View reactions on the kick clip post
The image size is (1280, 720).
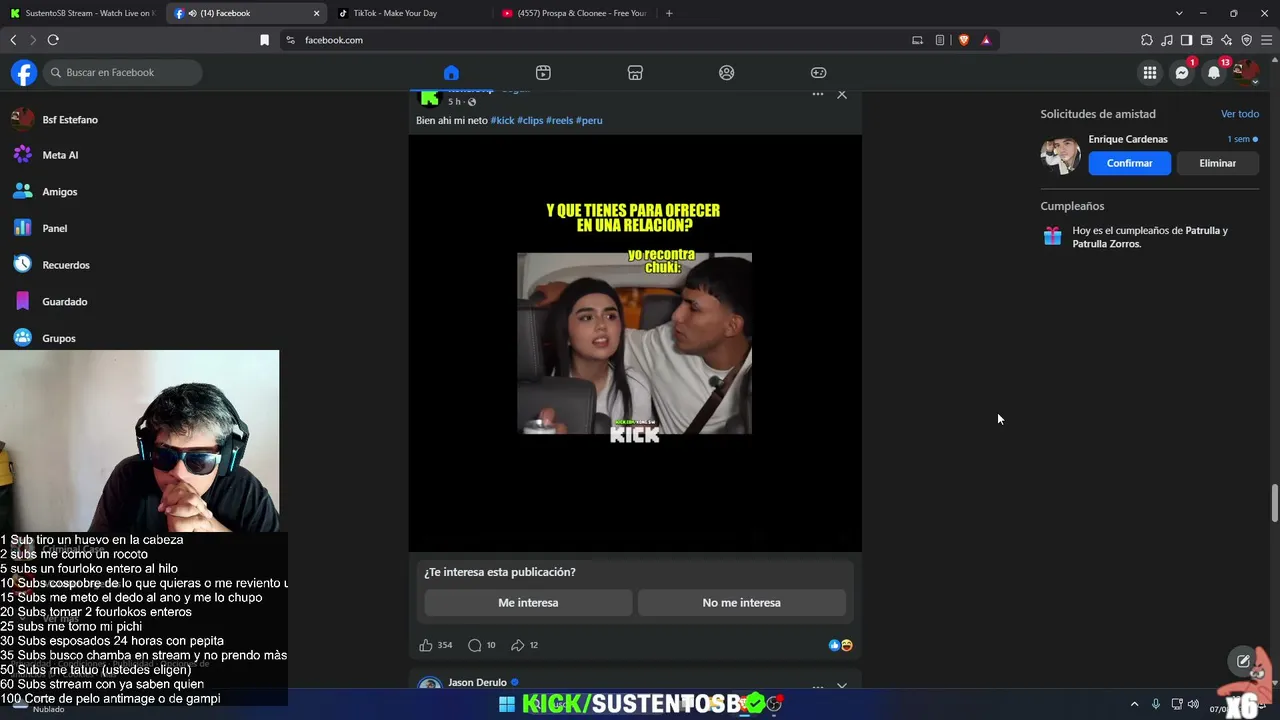840,645
